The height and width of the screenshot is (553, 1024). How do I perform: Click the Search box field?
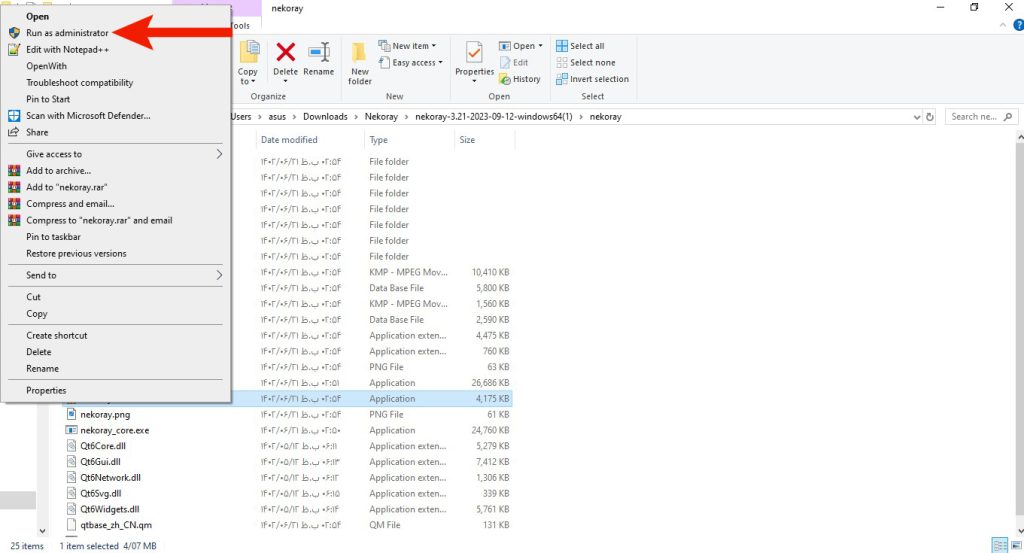(982, 117)
